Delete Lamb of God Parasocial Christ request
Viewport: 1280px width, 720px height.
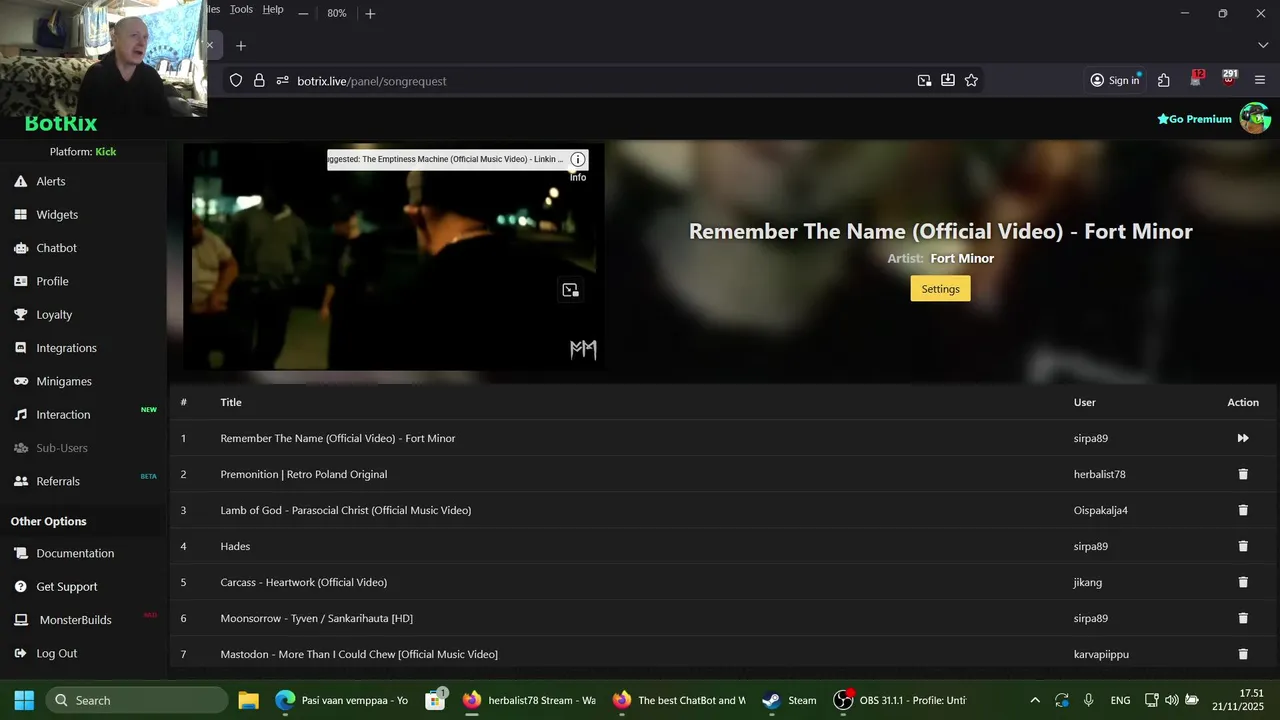1243,510
